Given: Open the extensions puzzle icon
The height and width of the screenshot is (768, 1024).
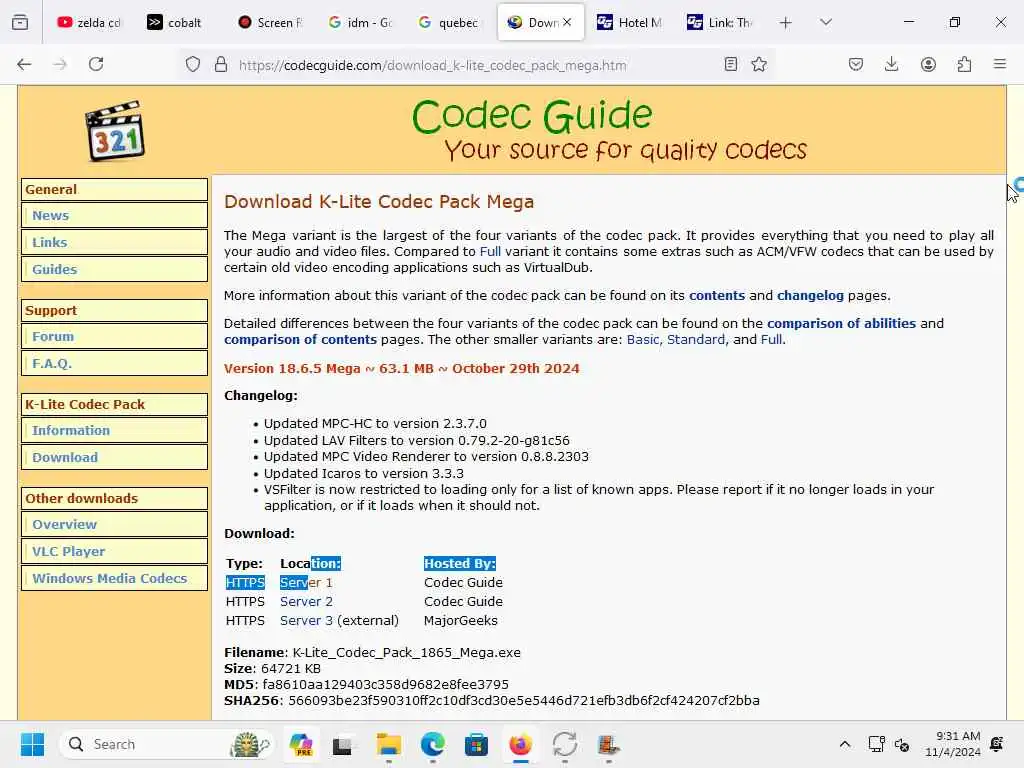Looking at the screenshot, I should 964,65.
